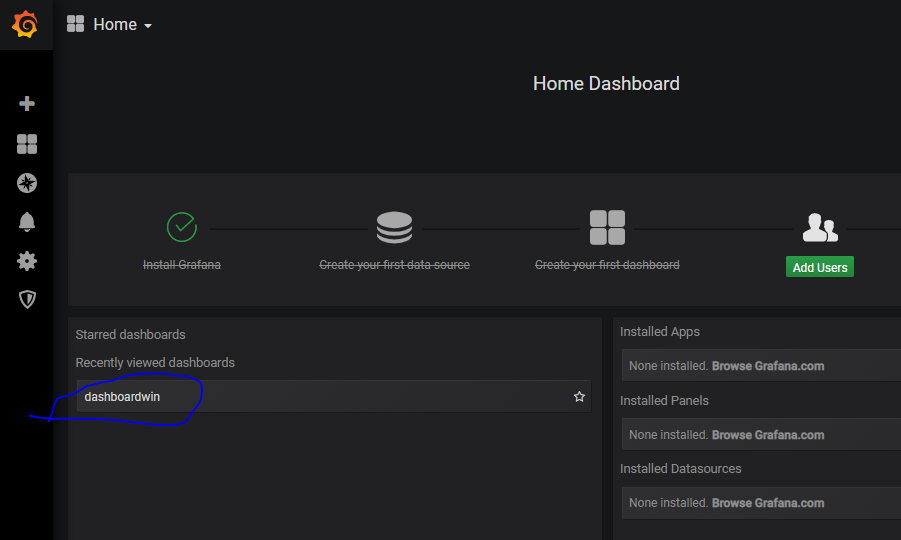Open the Explore compass icon in sidebar
Image resolution: width=901 pixels, height=540 pixels.
[x=27, y=183]
